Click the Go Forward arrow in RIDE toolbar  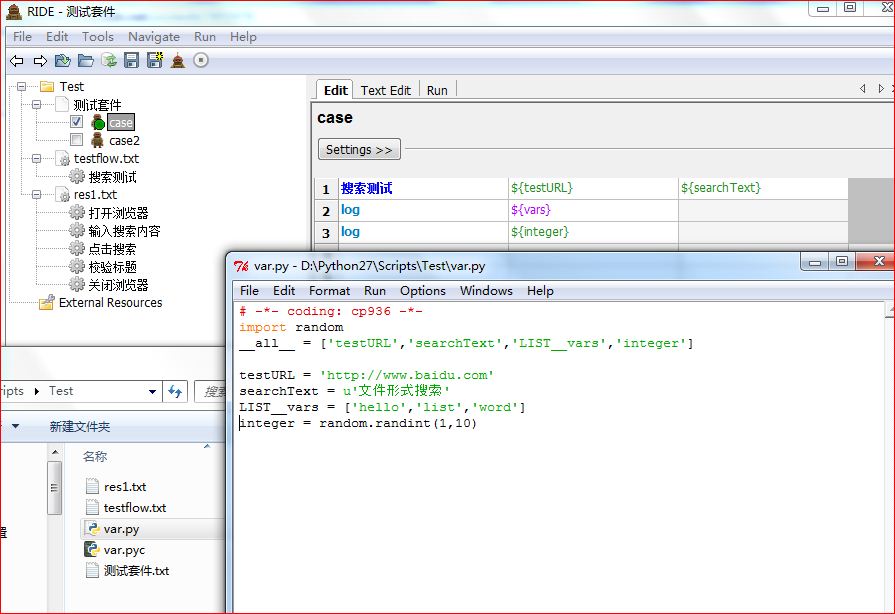(40, 61)
